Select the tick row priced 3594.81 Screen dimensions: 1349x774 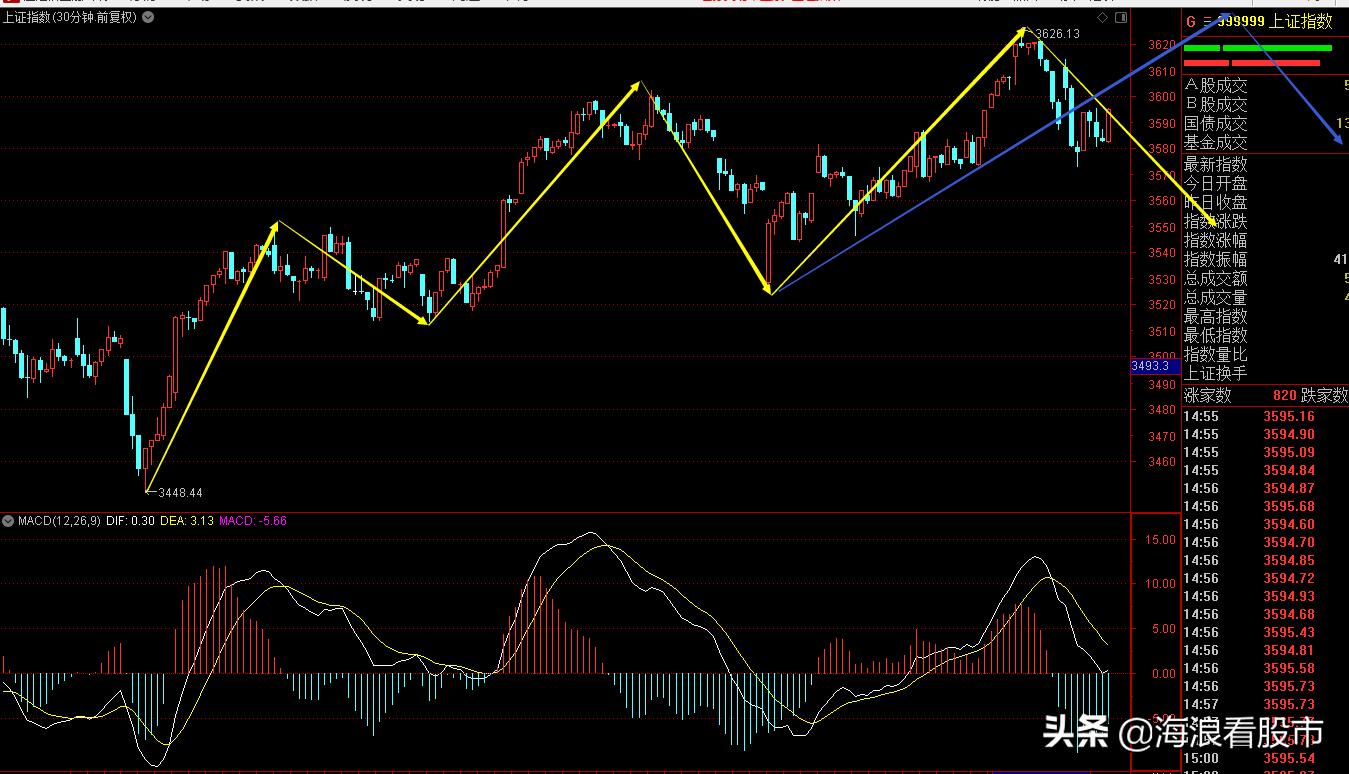pyautogui.click(x=1266, y=650)
